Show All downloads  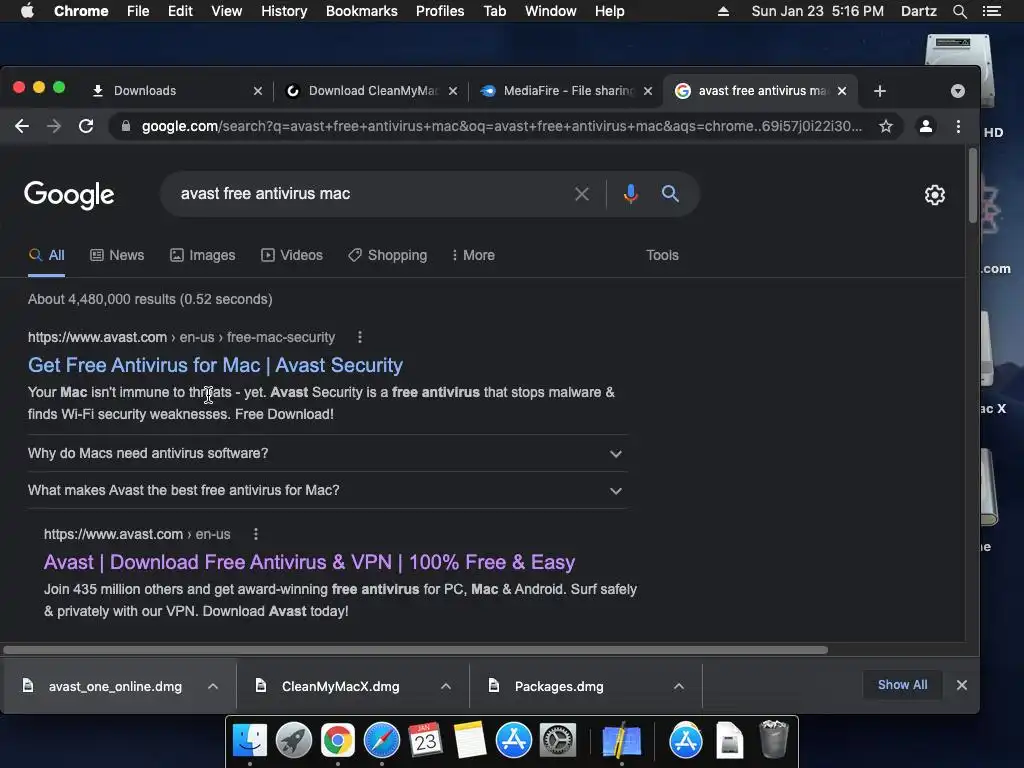(x=903, y=685)
